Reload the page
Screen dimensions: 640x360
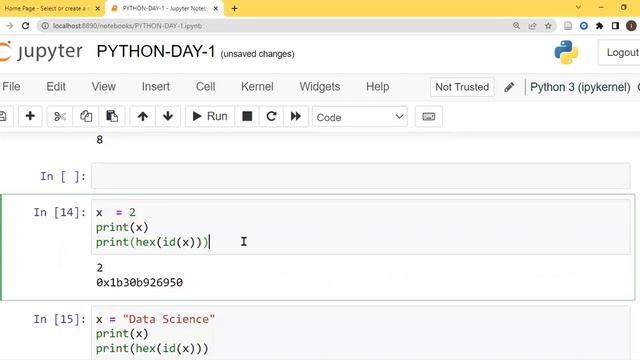point(25,26)
